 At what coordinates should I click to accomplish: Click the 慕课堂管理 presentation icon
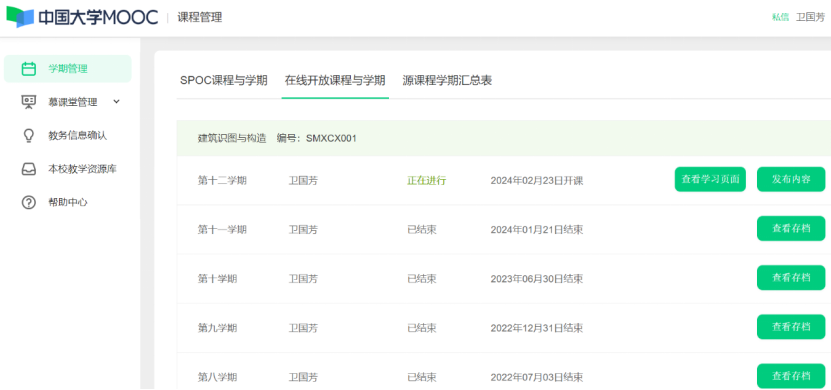click(x=29, y=102)
